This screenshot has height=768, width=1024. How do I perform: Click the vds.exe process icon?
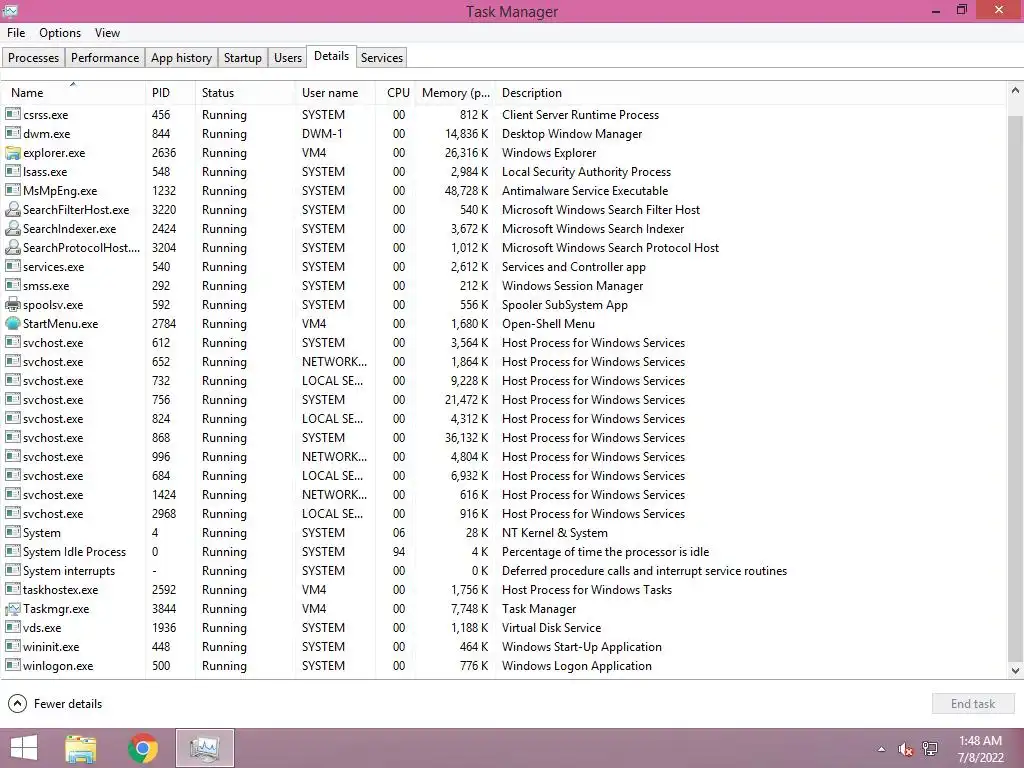(x=12, y=628)
